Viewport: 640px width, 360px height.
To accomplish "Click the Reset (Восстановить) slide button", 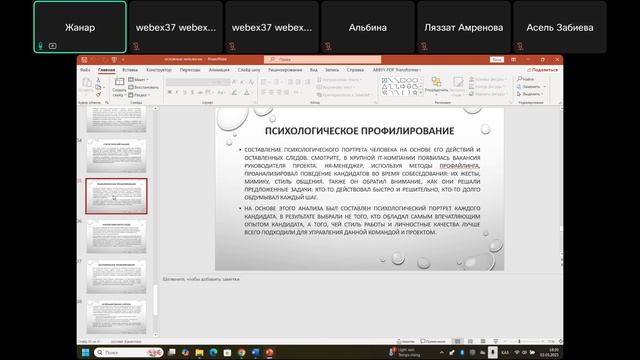I will 144,87.
